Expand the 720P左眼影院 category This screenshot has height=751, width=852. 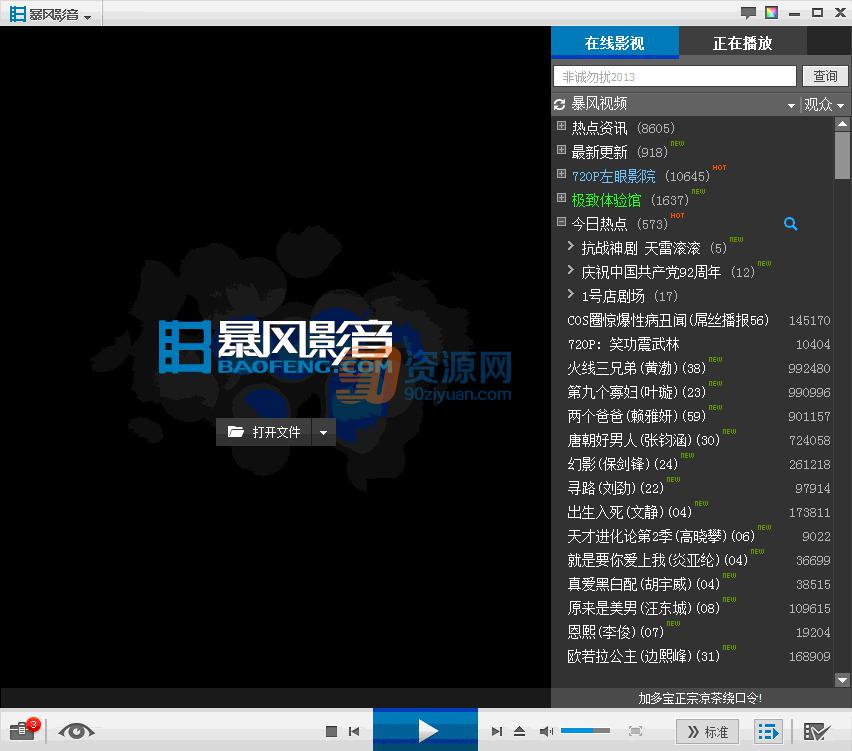(x=561, y=173)
